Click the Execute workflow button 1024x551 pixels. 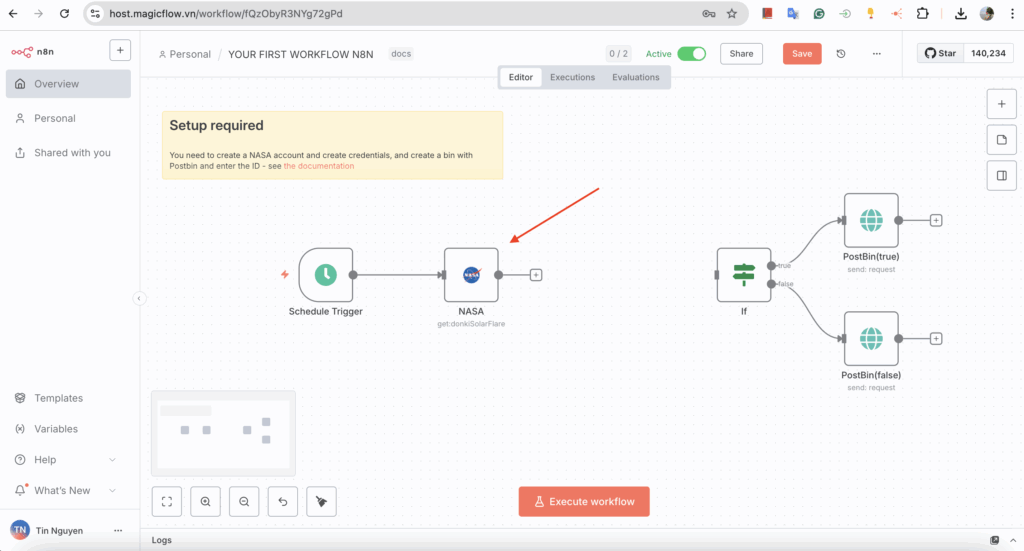coord(584,502)
